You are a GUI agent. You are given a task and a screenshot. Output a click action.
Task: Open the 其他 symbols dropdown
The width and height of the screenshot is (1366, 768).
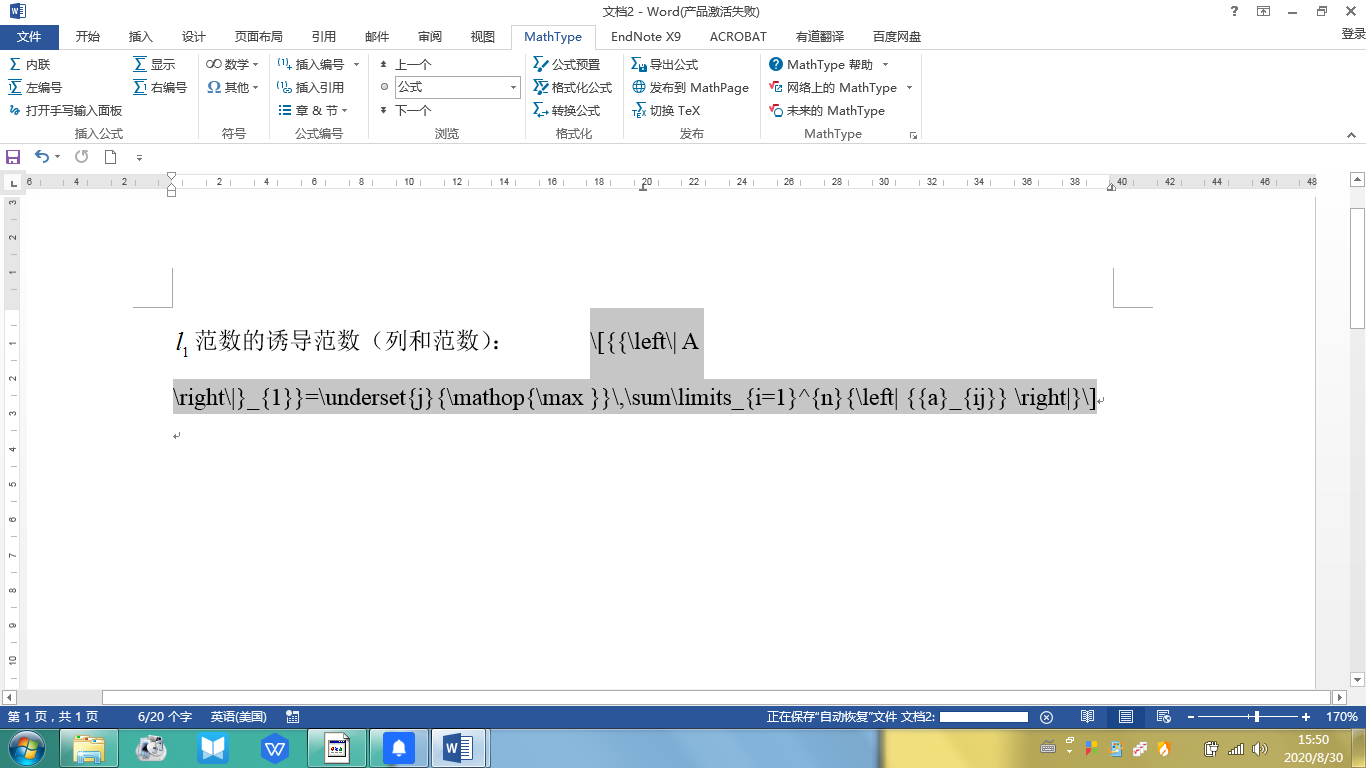[232, 87]
